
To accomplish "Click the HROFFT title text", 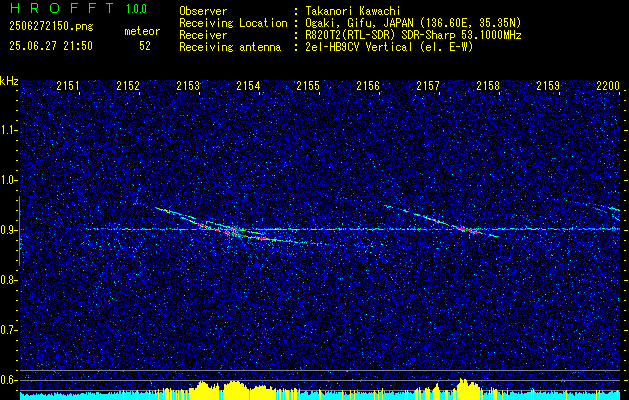I will point(62,8).
